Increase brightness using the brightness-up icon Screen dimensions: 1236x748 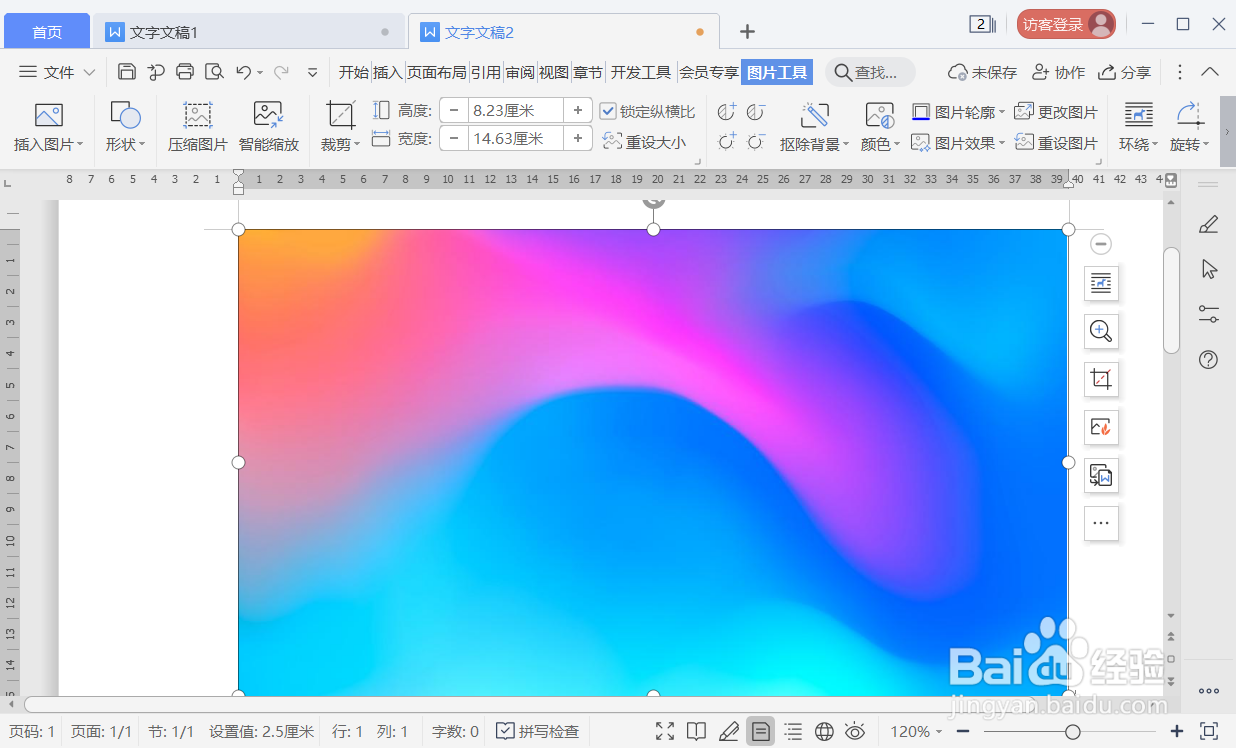pos(726,142)
